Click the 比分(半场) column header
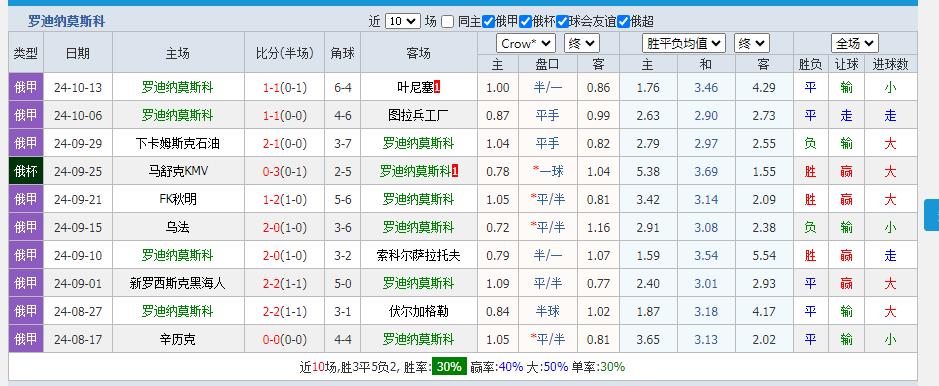939x386 pixels. click(x=284, y=53)
